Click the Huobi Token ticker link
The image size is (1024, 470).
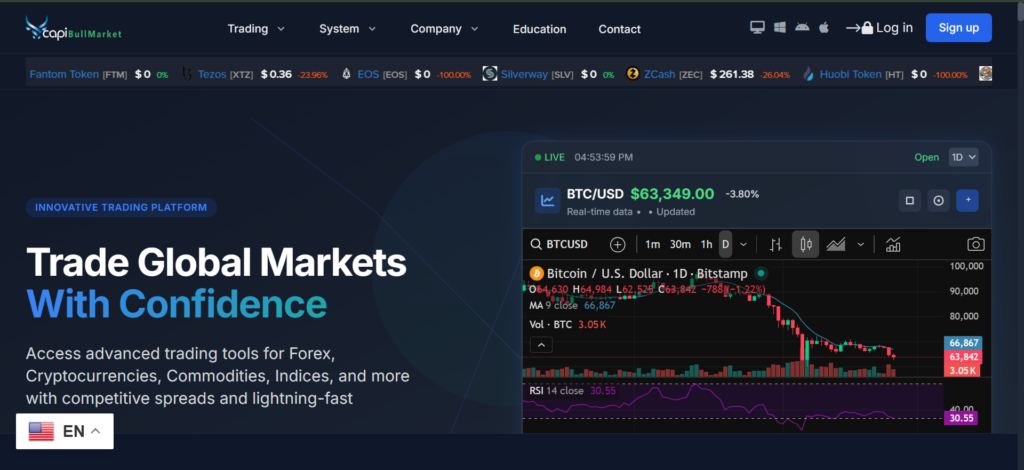[x=851, y=74]
